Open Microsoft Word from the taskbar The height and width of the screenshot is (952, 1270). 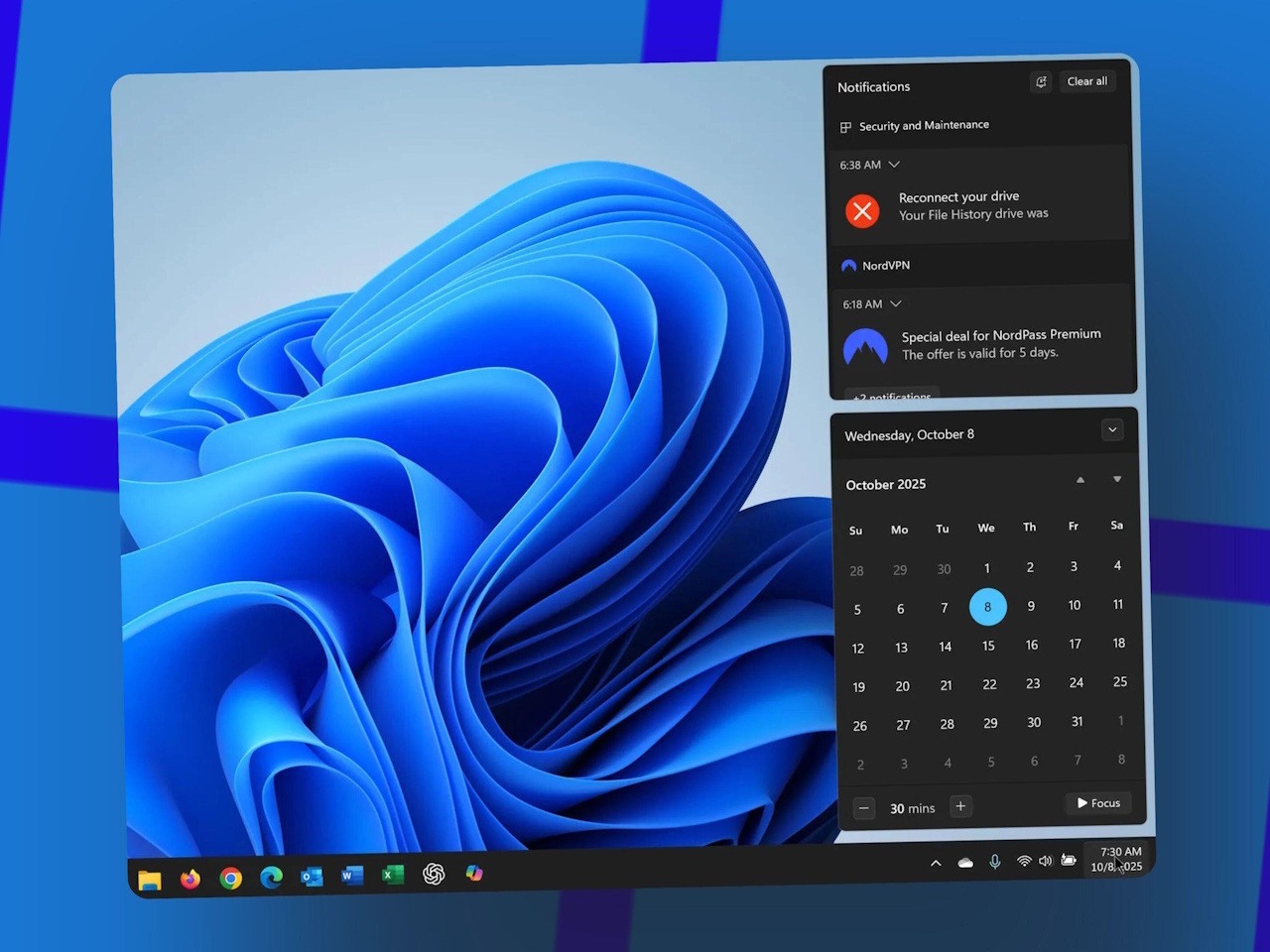[352, 876]
